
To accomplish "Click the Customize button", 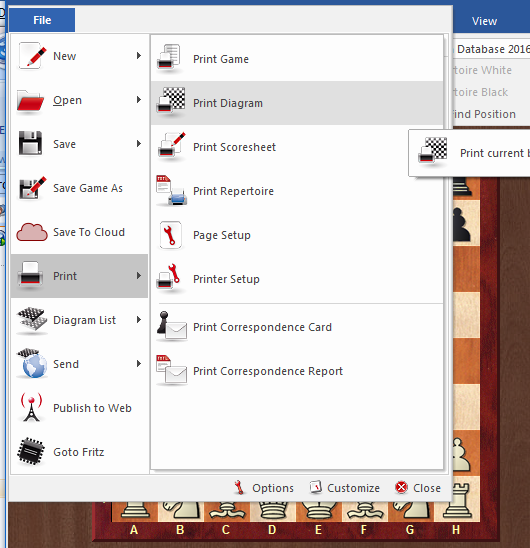I will coord(345,488).
